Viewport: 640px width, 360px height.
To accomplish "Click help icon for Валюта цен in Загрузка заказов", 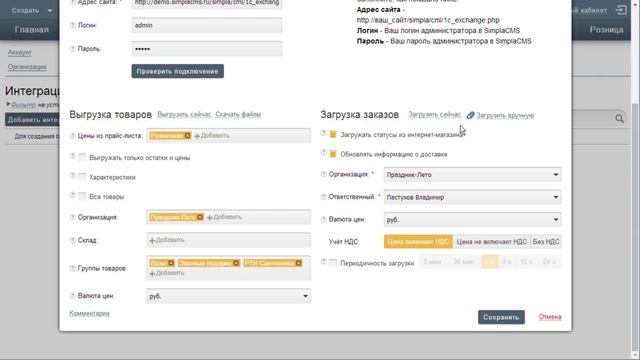I will click(324, 220).
